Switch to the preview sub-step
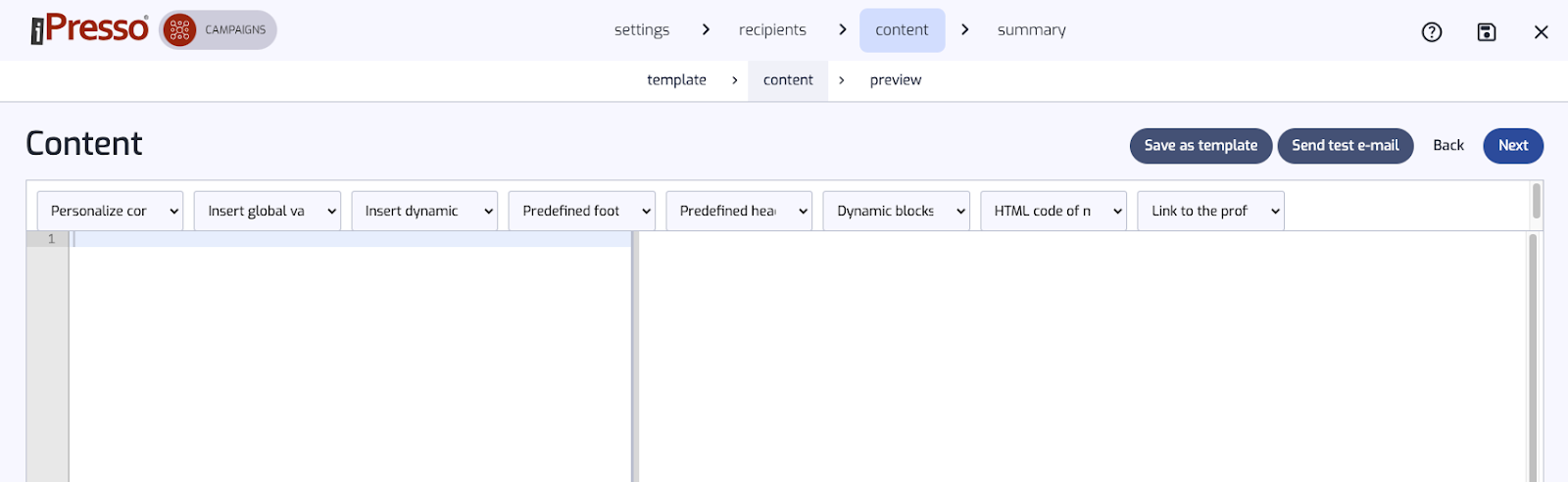 point(896,80)
